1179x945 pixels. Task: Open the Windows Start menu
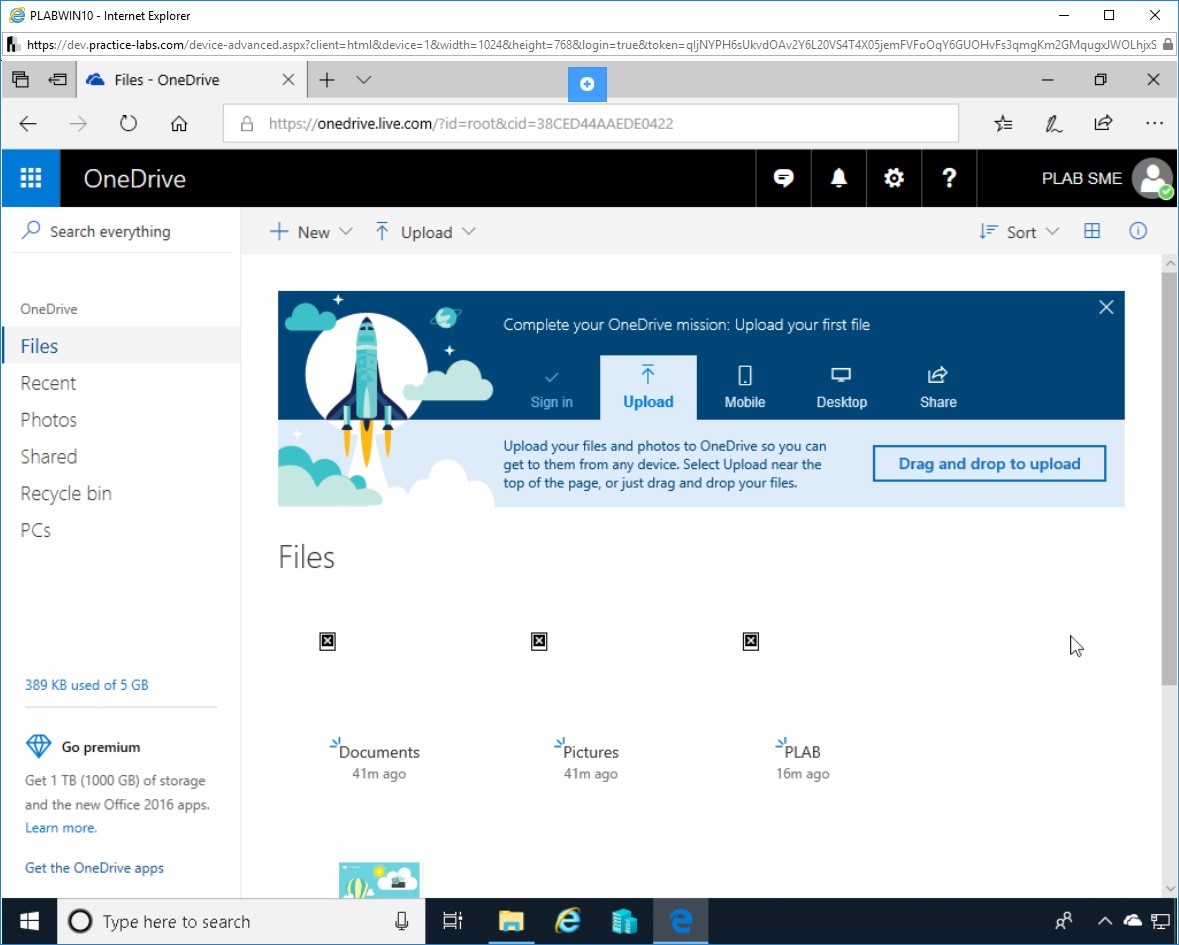29,921
